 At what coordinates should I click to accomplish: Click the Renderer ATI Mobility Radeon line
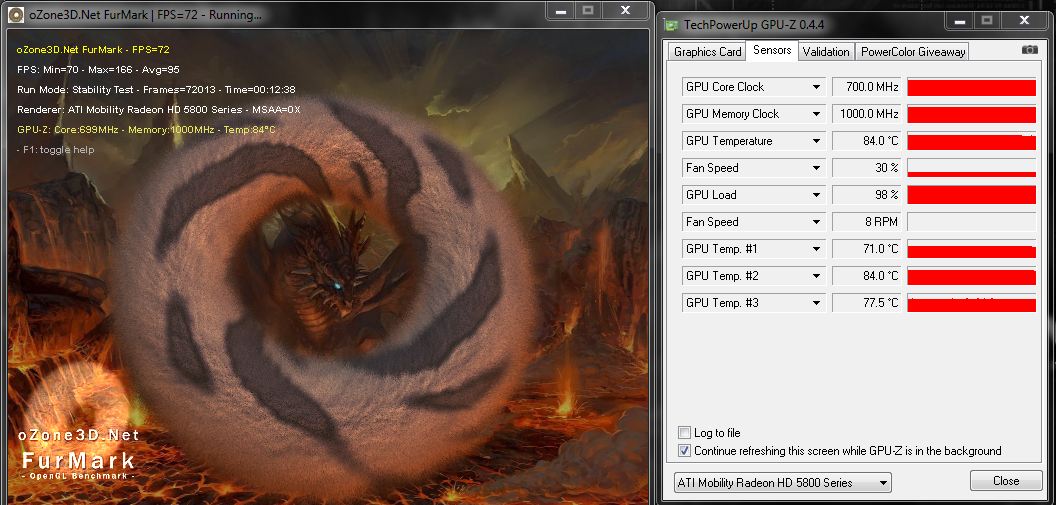pos(159,109)
